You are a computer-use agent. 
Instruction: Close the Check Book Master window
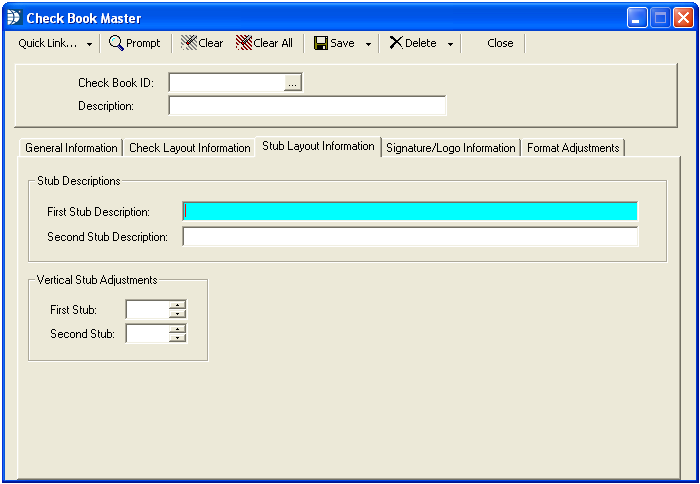[x=683, y=18]
